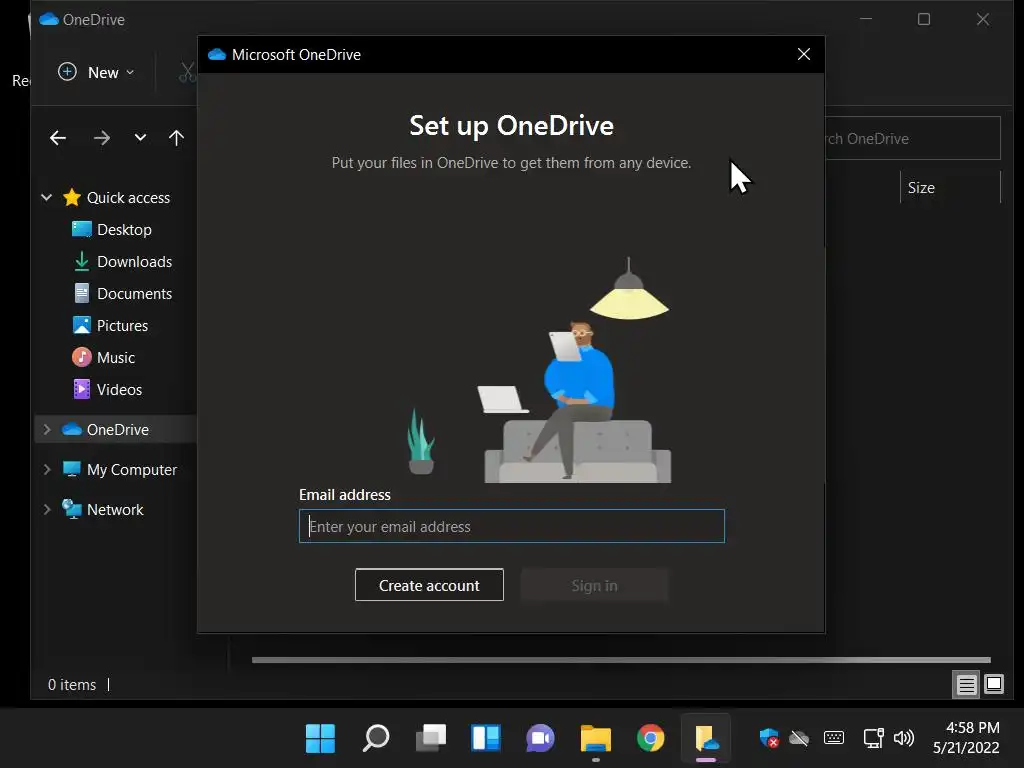
Task: Click the email address input field
Action: 512,526
